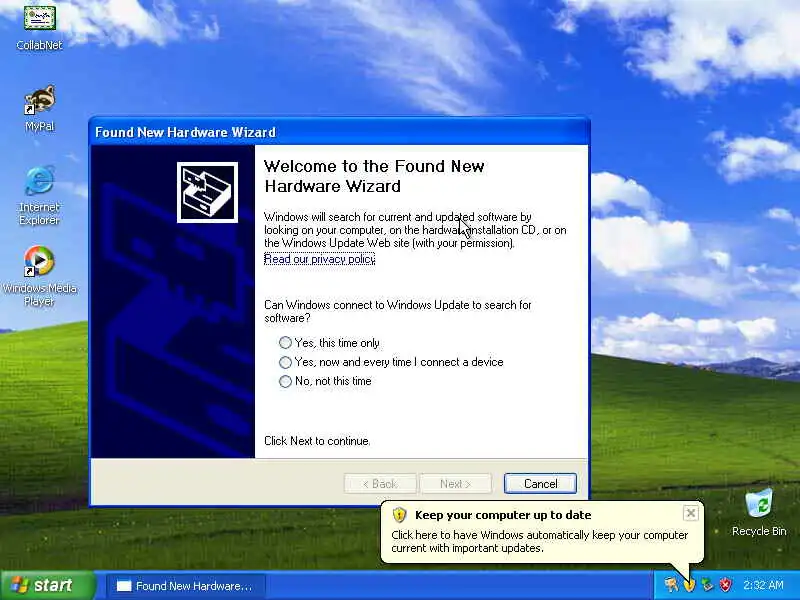Click the balloon text about automatic updates
Screen dimensions: 800x600
pos(539,541)
